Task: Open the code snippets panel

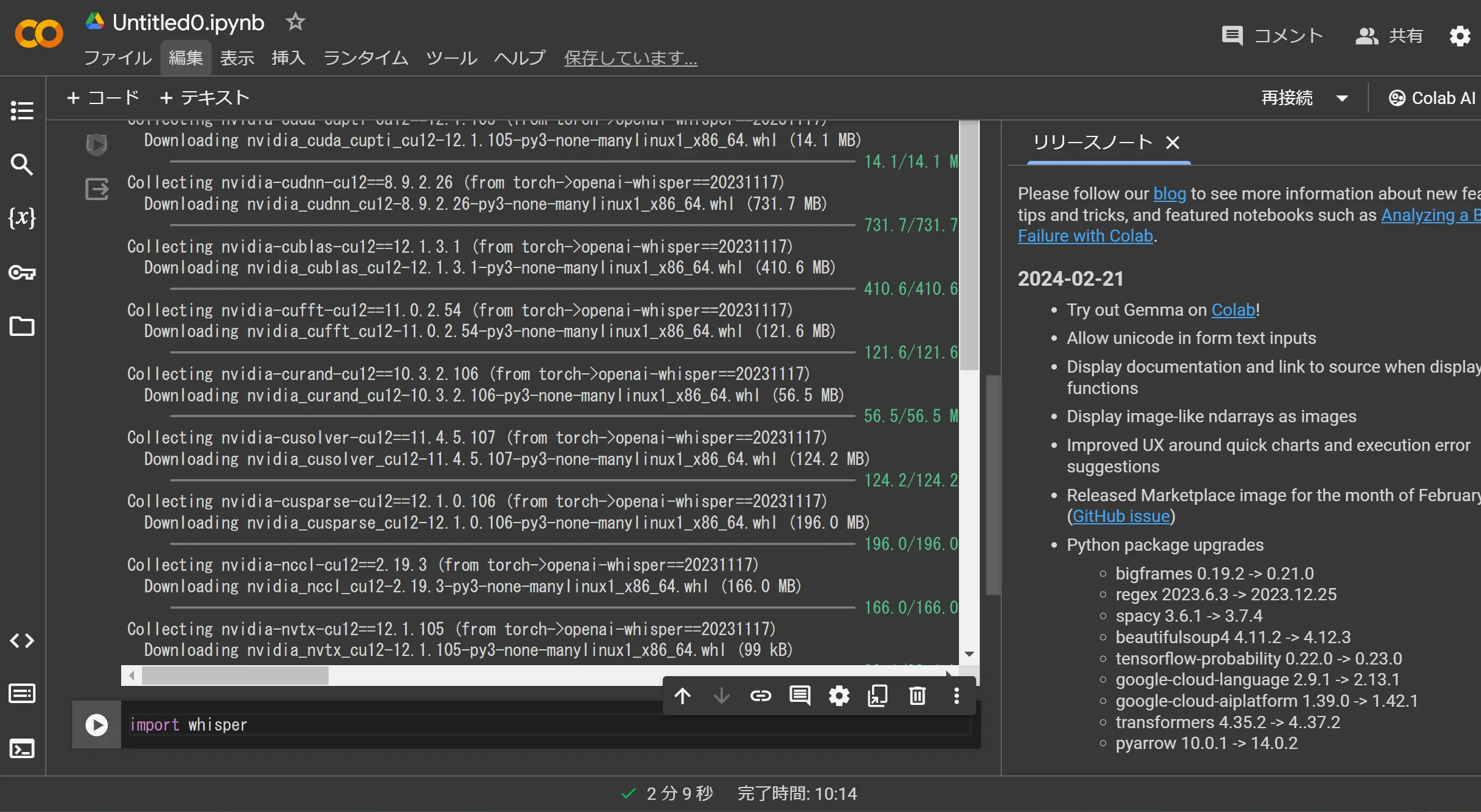Action: [x=22, y=641]
